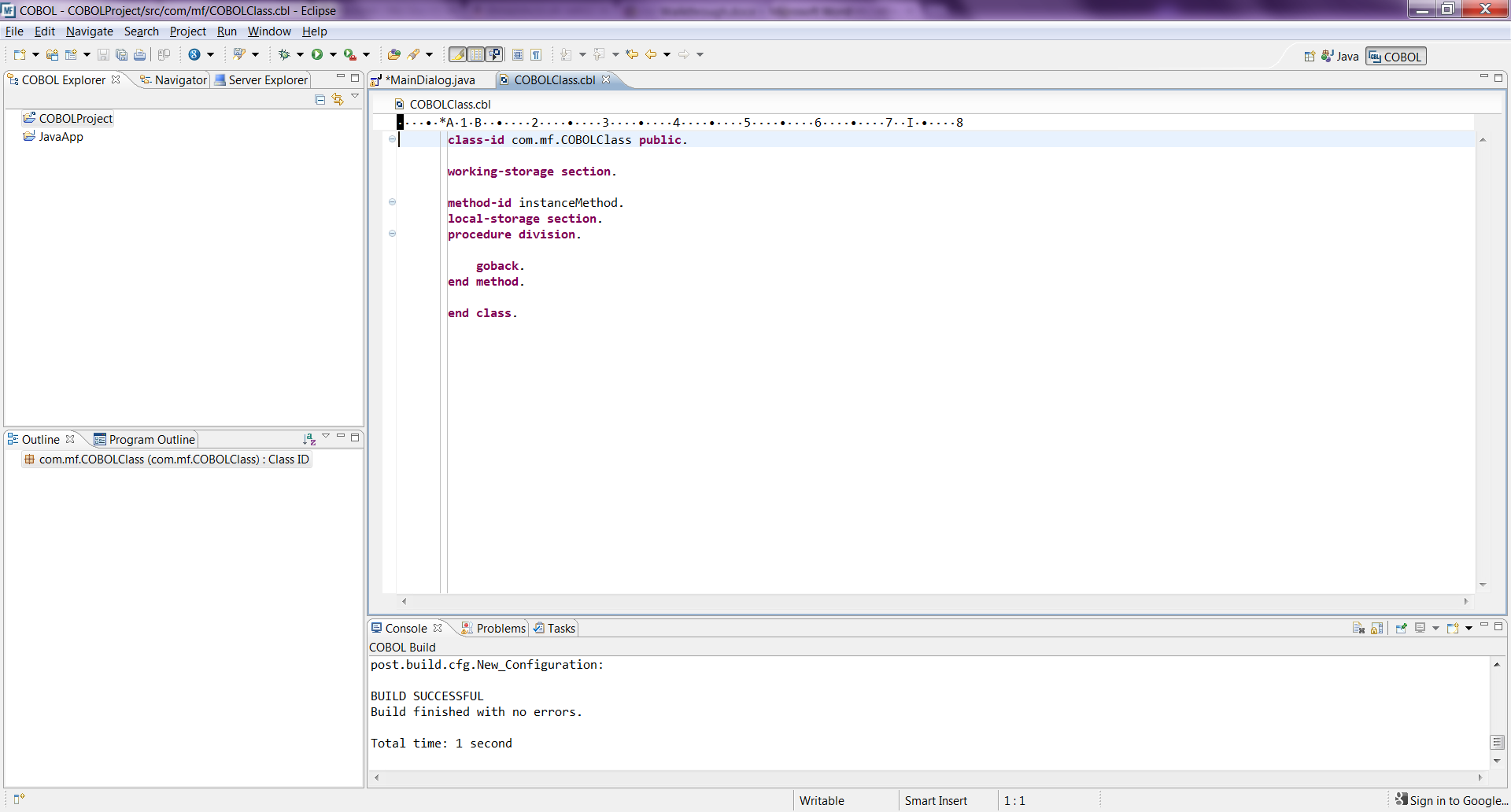Viewport: 1511px width, 812px height.
Task: Click the Last Edit Location arrow icon
Action: (632, 54)
